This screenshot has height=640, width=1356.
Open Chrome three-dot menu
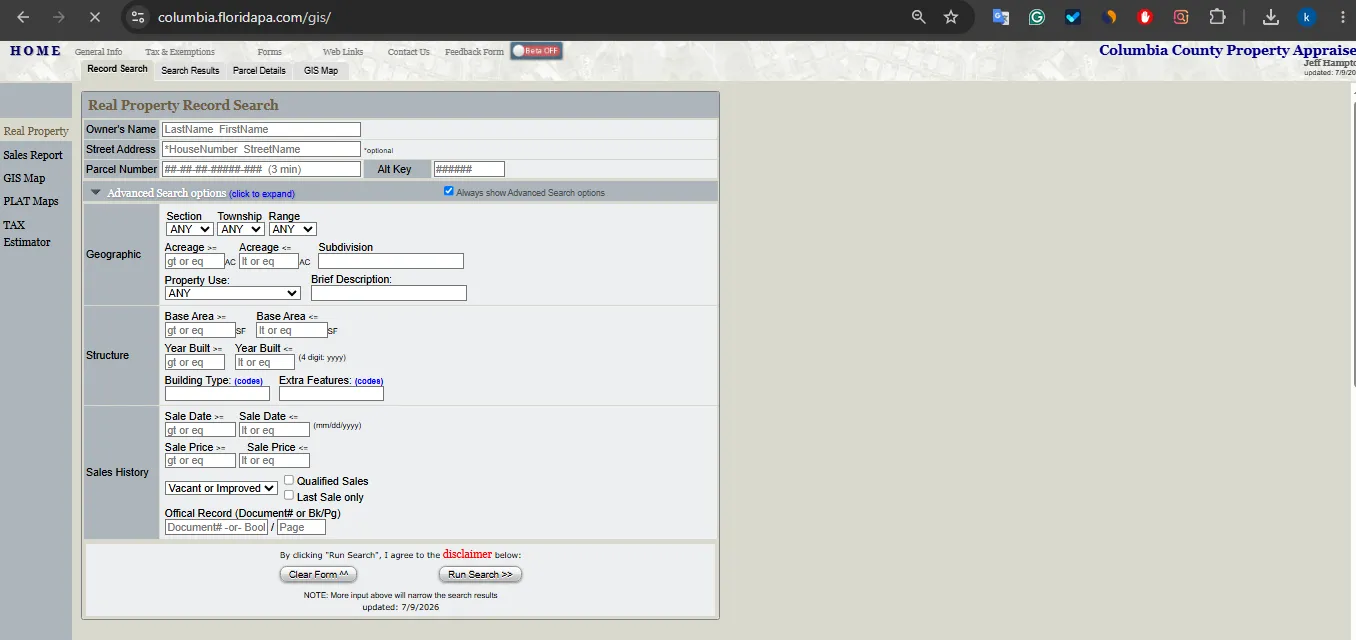click(1342, 17)
